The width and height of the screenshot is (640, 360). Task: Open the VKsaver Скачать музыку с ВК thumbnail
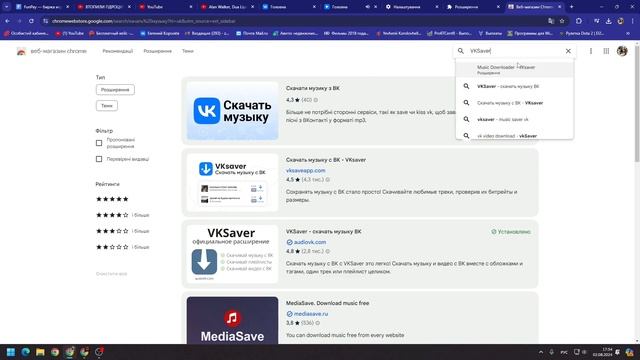pos(232,182)
